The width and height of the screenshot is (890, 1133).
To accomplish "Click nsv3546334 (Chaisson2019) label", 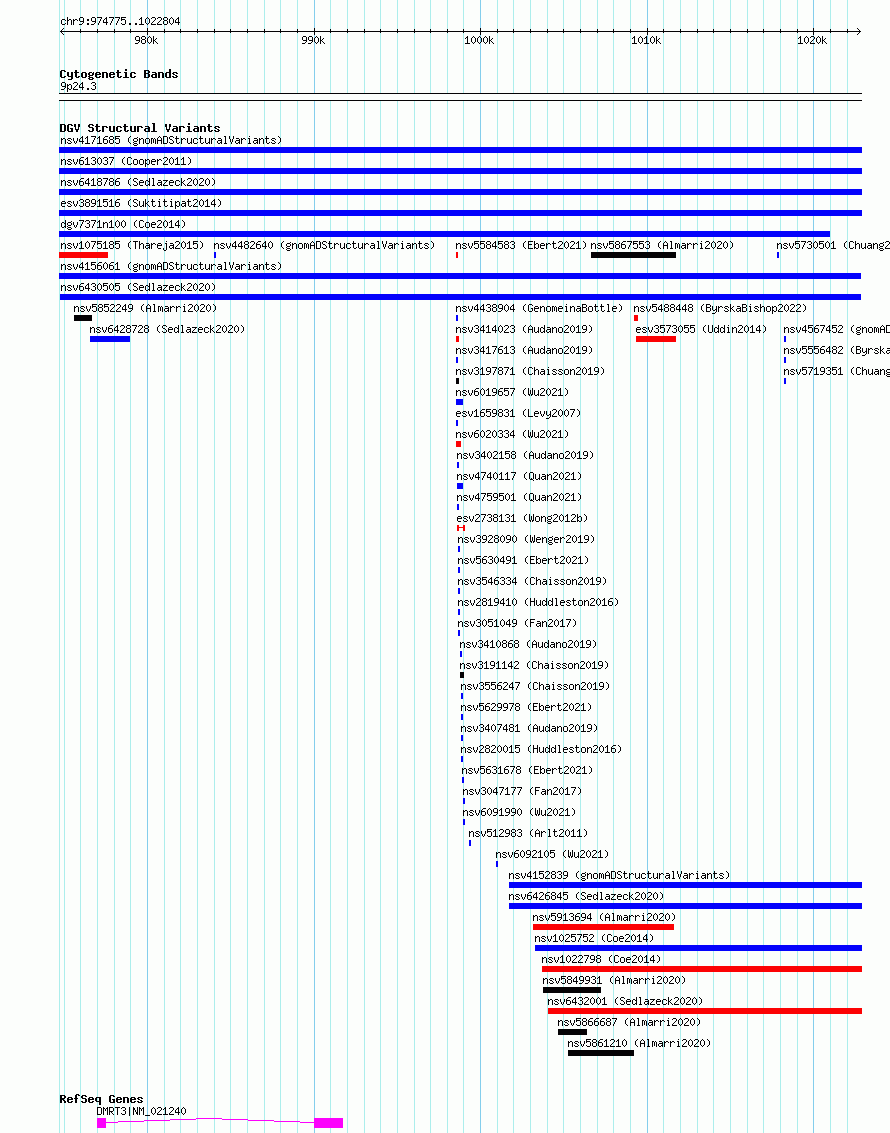I will point(532,580).
